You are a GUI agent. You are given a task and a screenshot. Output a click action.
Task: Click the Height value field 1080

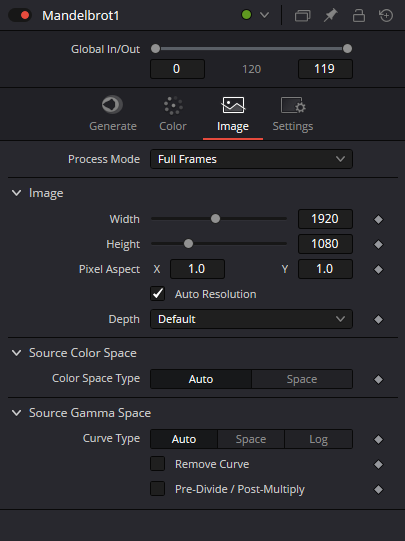(x=325, y=244)
